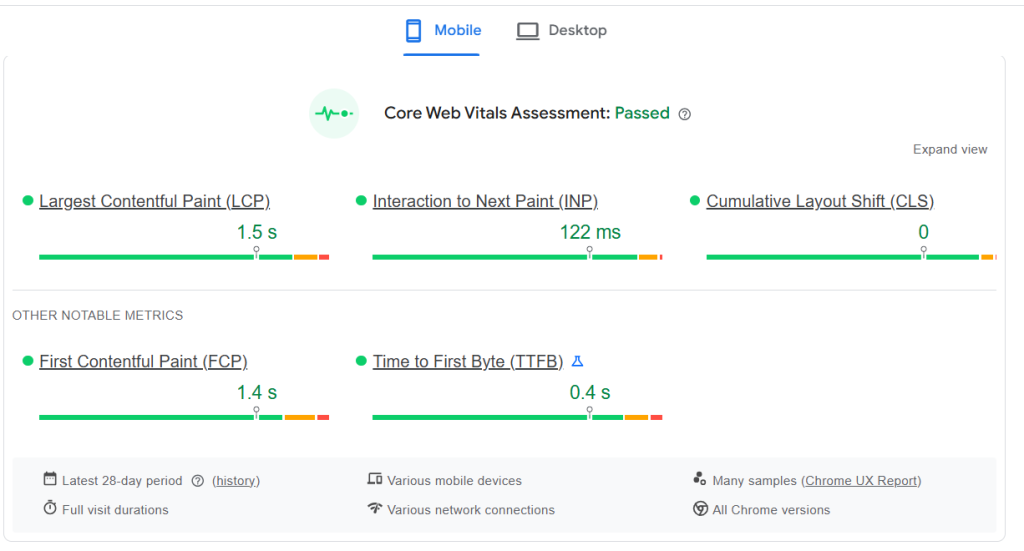Image resolution: width=1024 pixels, height=551 pixels.
Task: Click the stopwatch icon for visit durations
Action: [x=50, y=509]
